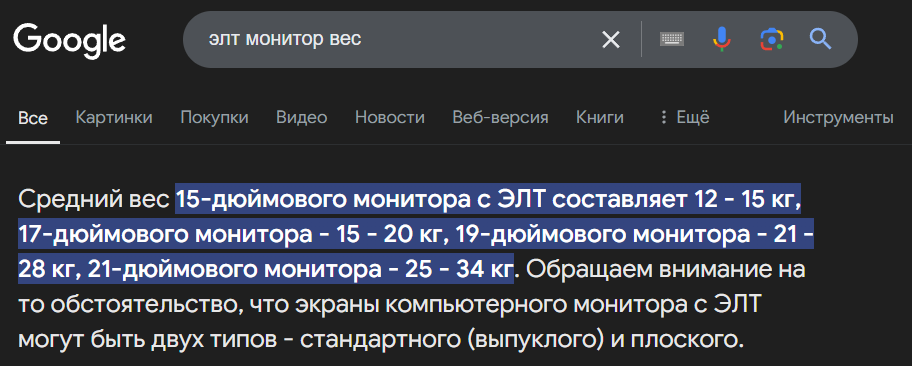
Task: Open Google Lens image search icon
Action: pos(771,40)
